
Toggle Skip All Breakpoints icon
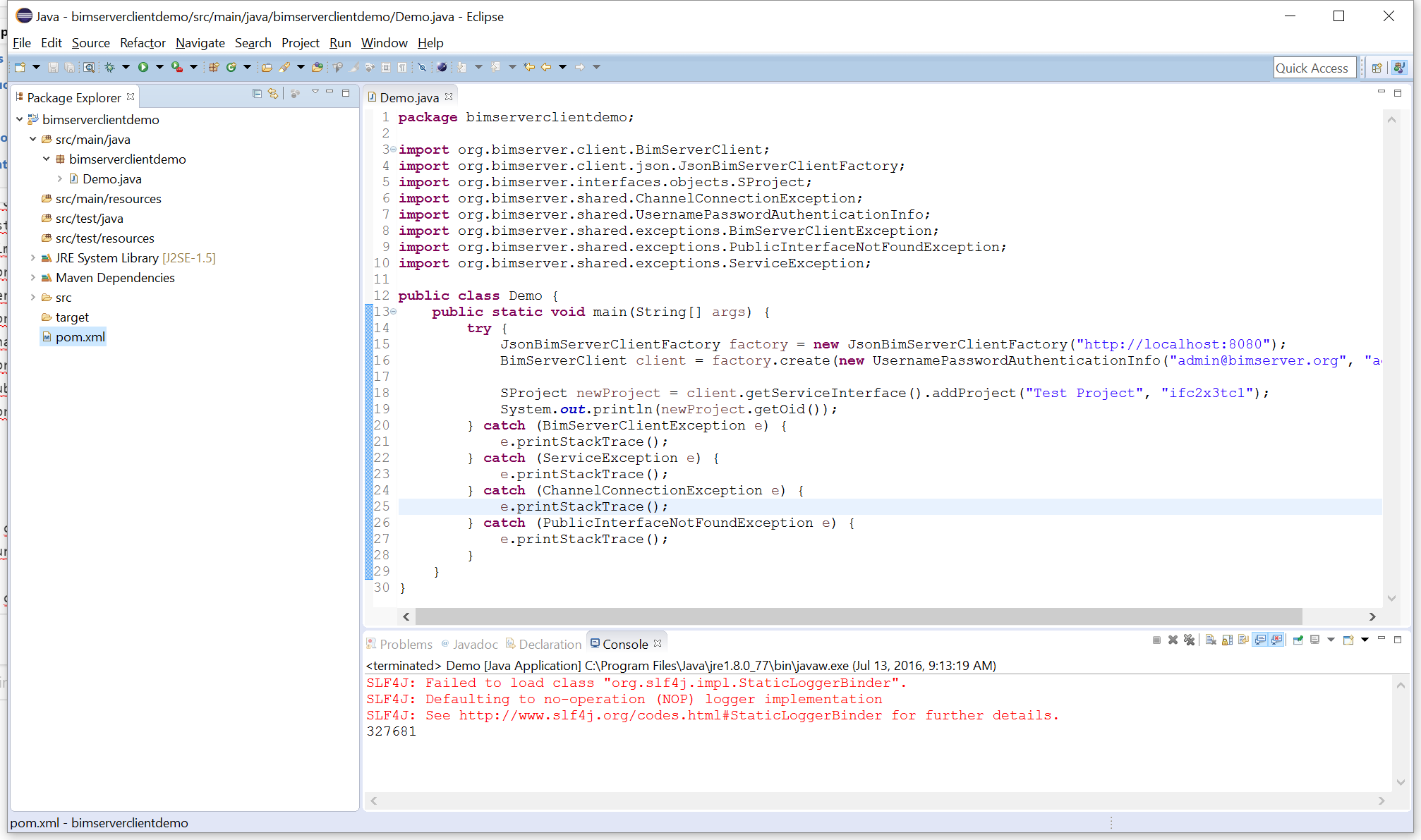click(422, 67)
